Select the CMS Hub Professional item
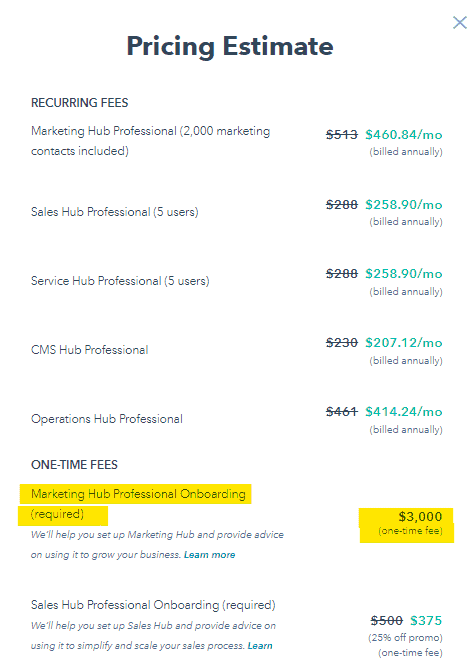Viewport: 471px width, 663px height. (90, 350)
